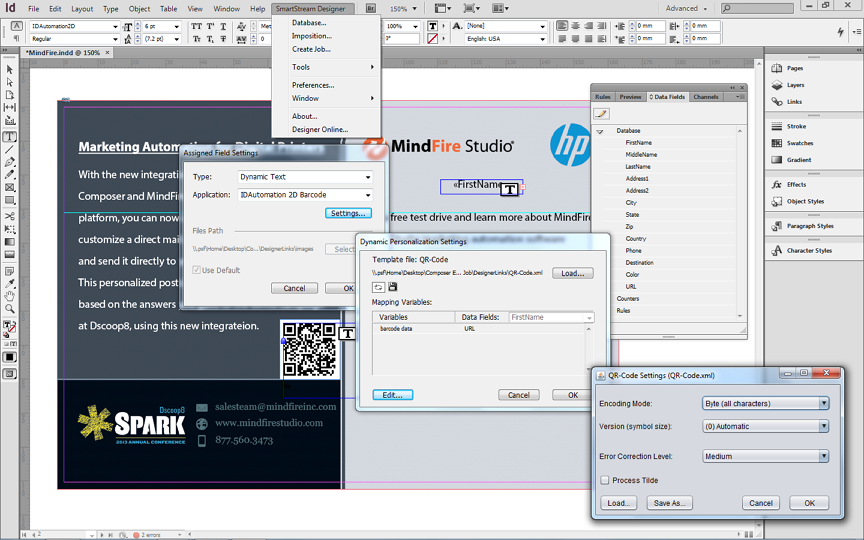Activate the Hand tool
864x540 pixels.
tap(9, 296)
